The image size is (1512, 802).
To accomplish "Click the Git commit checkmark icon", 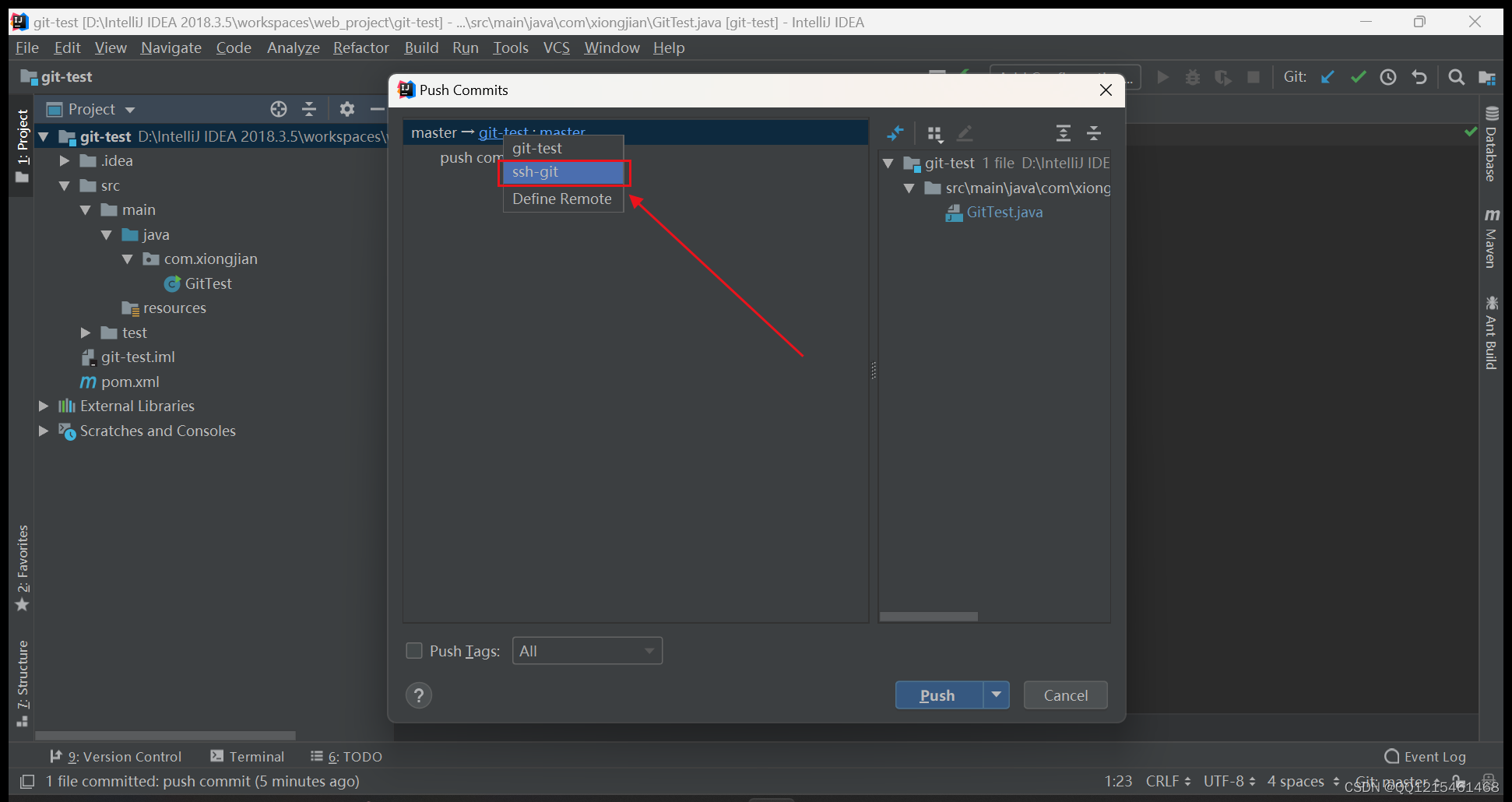I will (x=1359, y=77).
